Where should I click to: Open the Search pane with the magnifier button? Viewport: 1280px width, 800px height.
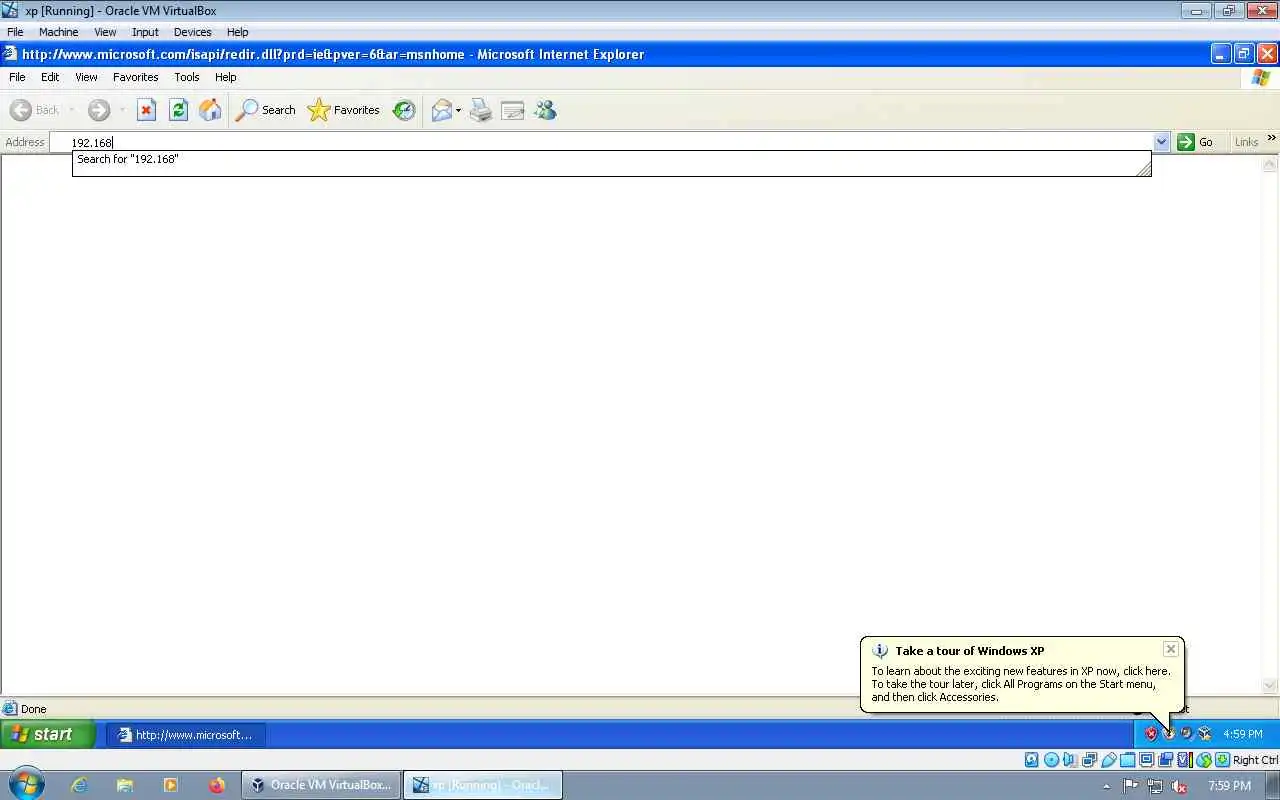coord(266,110)
